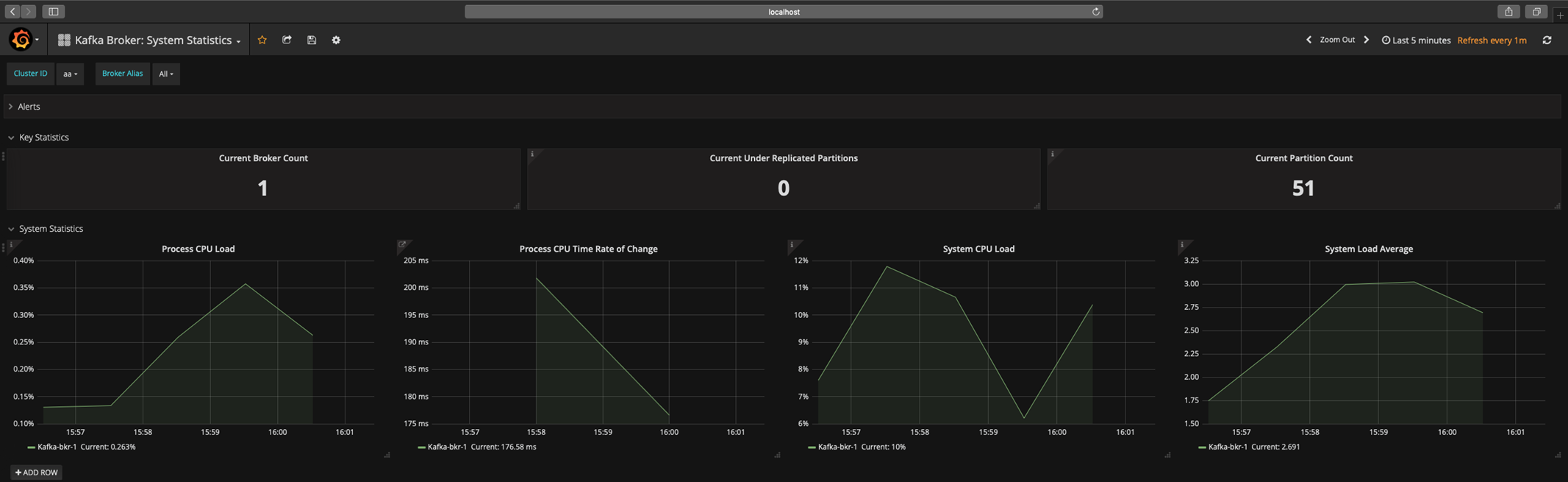
Task: Open the Process CPU Load panel title menu
Action: (198, 249)
